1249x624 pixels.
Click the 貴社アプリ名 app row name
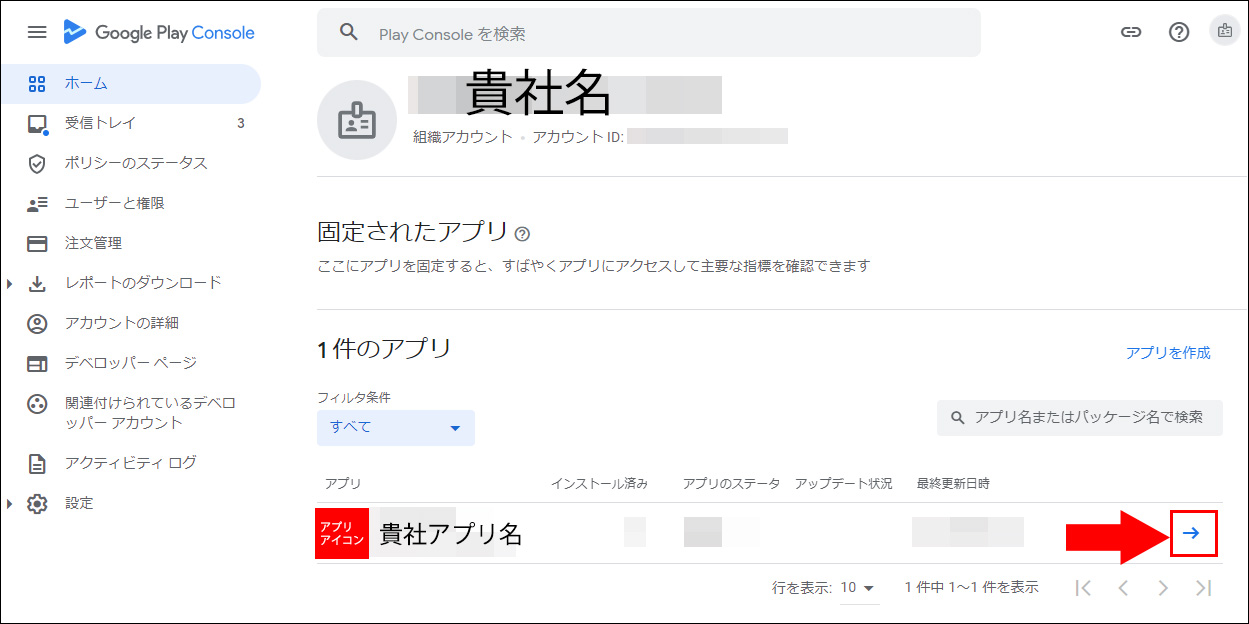[451, 533]
